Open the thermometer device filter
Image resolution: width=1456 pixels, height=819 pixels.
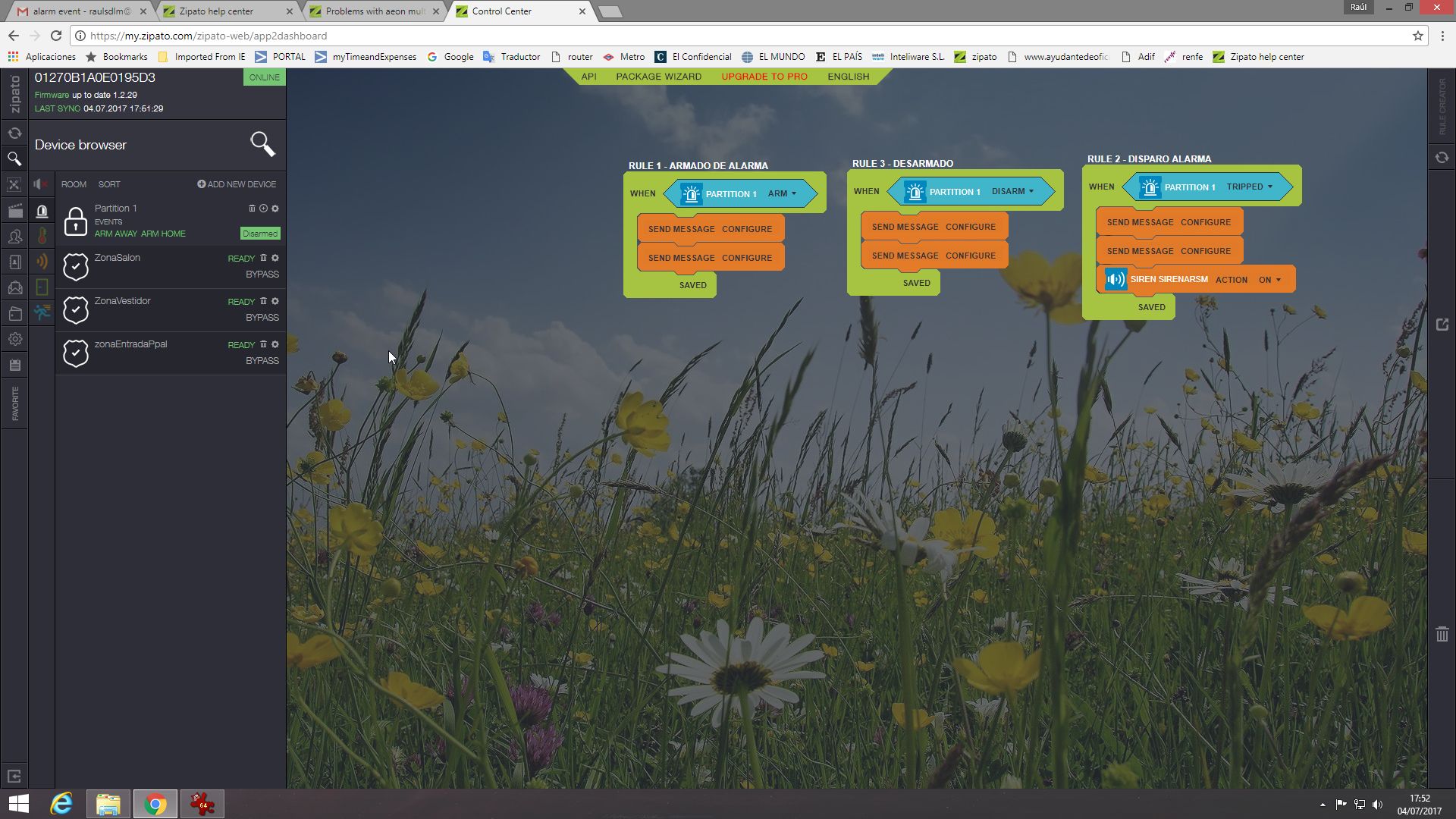(x=42, y=236)
